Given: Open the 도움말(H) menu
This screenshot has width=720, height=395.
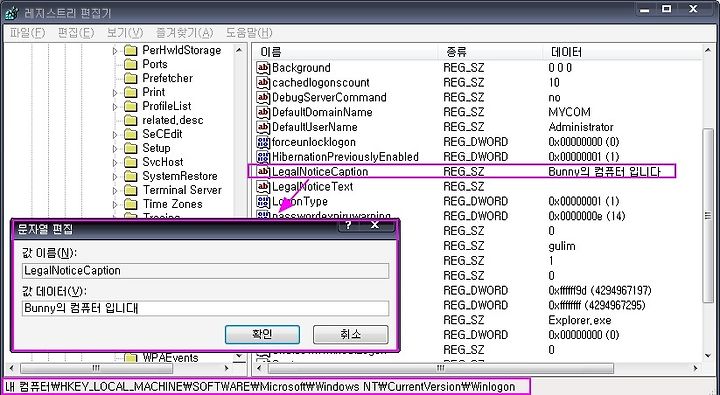Looking at the screenshot, I should point(249,33).
